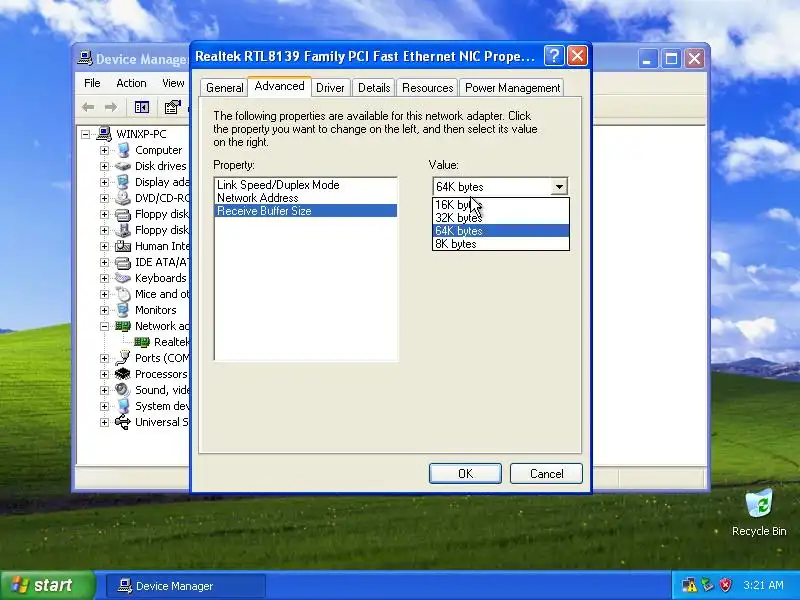
Task: Switch to the Resources tab
Action: click(428, 88)
